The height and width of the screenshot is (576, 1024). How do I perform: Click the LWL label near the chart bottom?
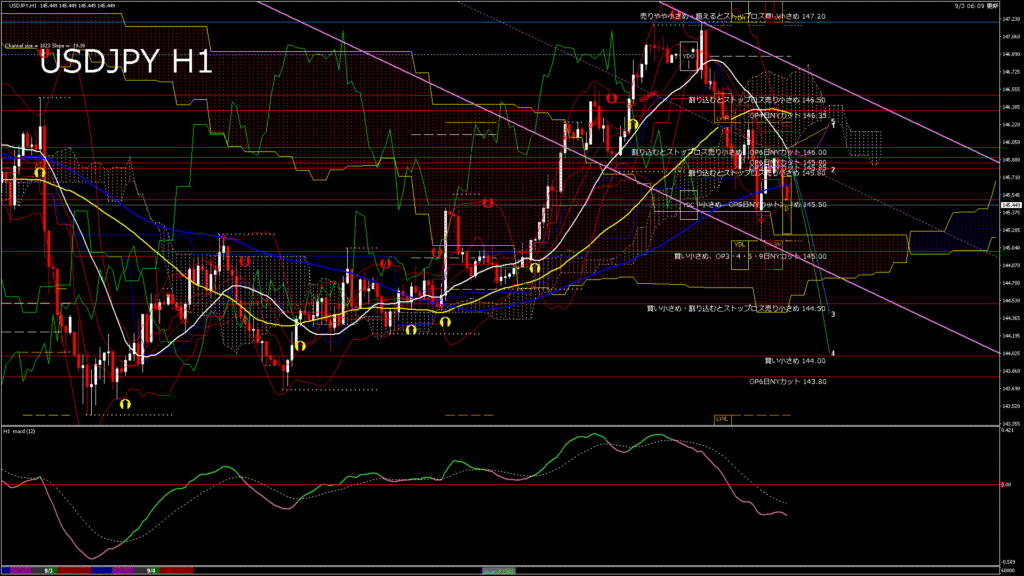[x=721, y=418]
